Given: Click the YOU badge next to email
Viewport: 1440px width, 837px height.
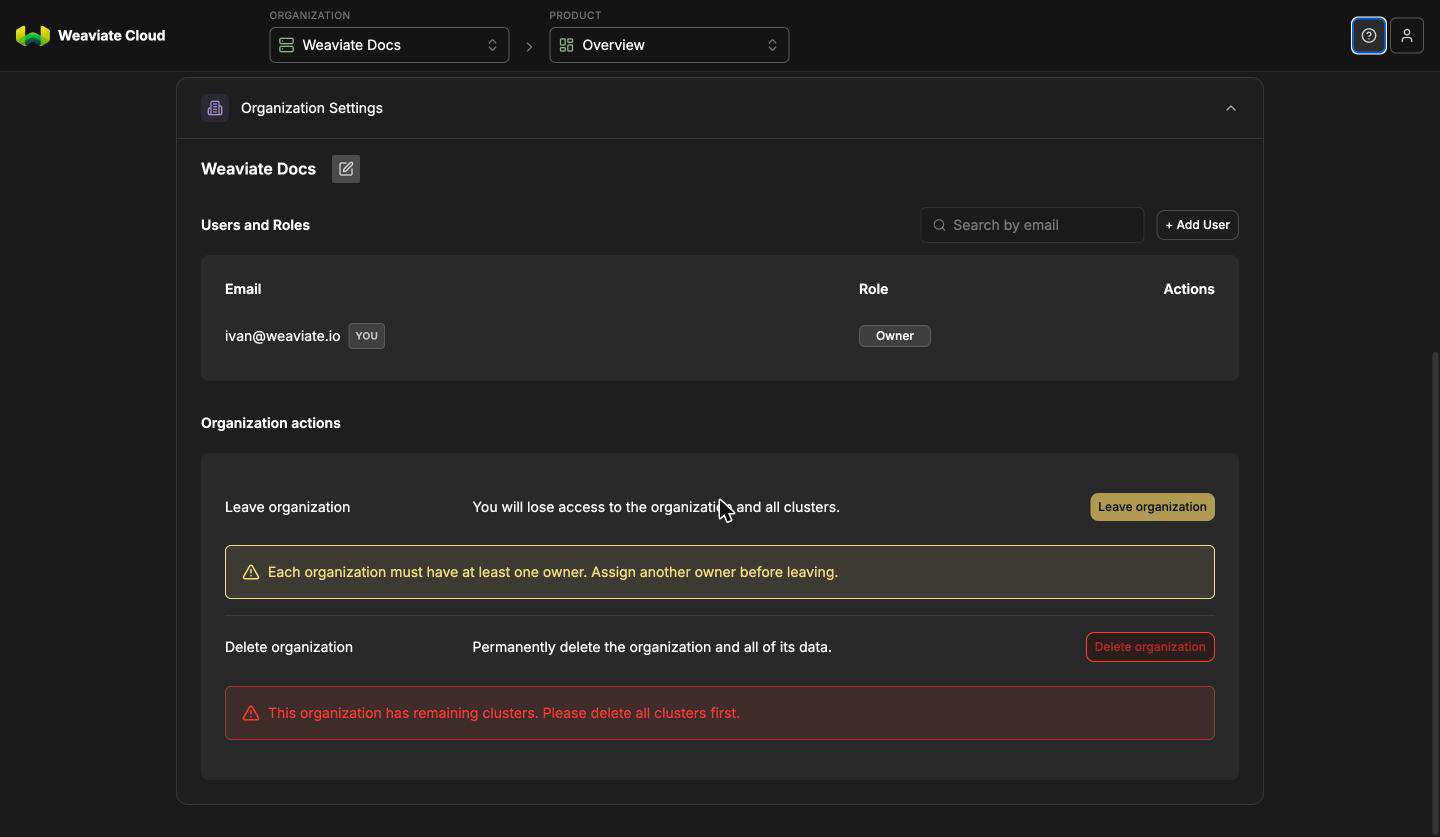Looking at the screenshot, I should point(367,336).
